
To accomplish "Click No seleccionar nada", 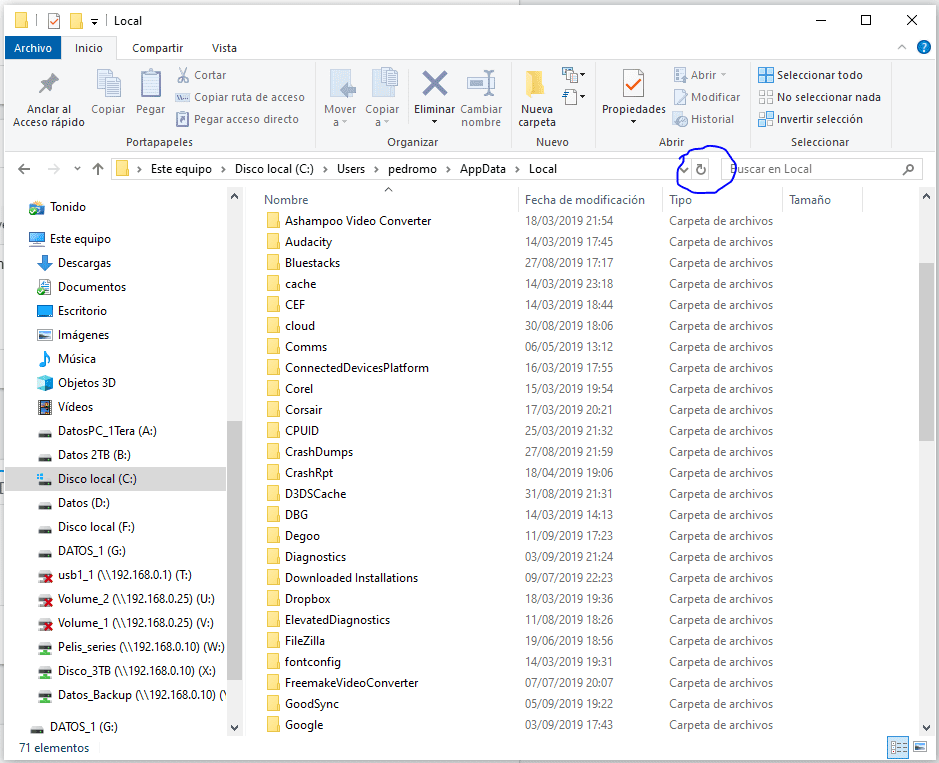I will (x=819, y=97).
